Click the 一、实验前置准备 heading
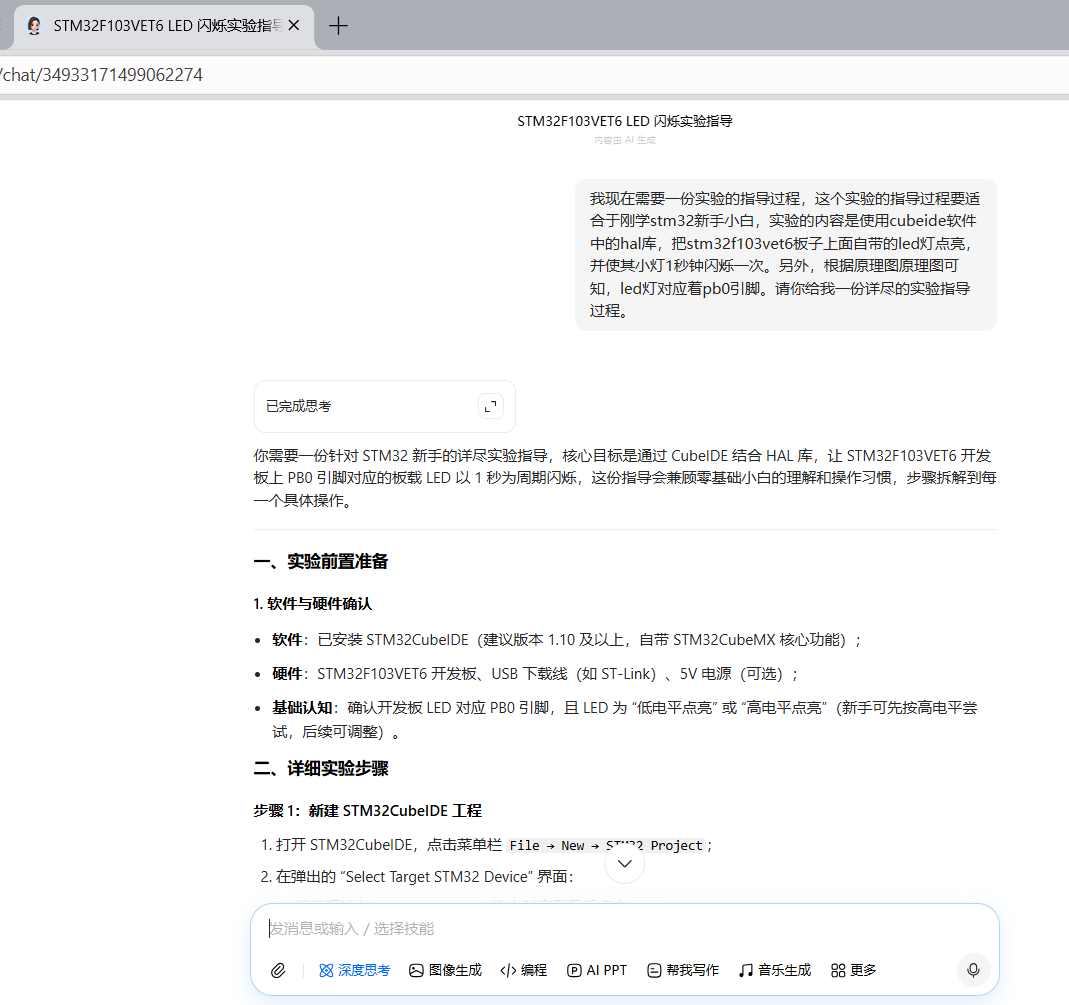The image size is (1069, 1005). (x=320, y=562)
